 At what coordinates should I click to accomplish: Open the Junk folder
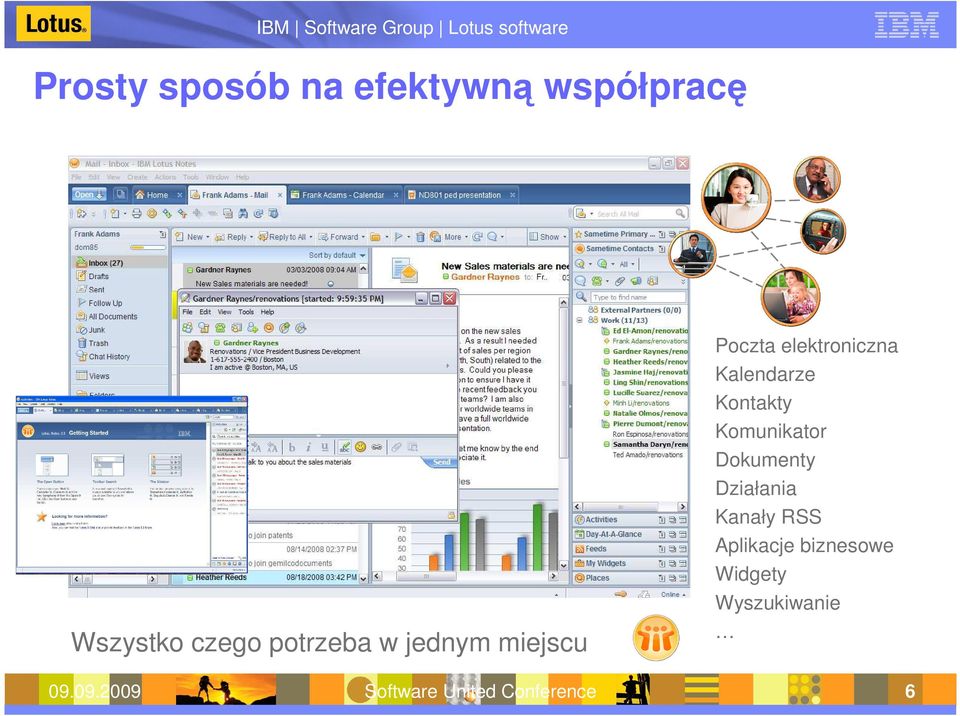pos(97,330)
